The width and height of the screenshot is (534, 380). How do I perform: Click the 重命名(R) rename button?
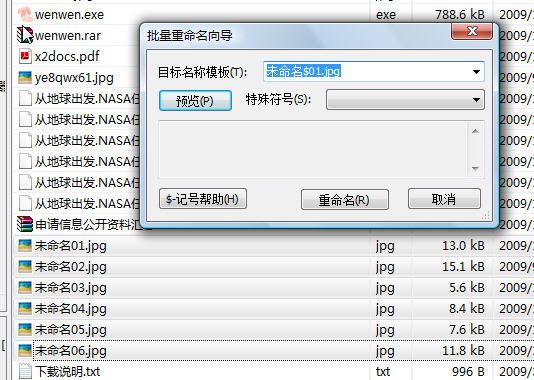345,200
